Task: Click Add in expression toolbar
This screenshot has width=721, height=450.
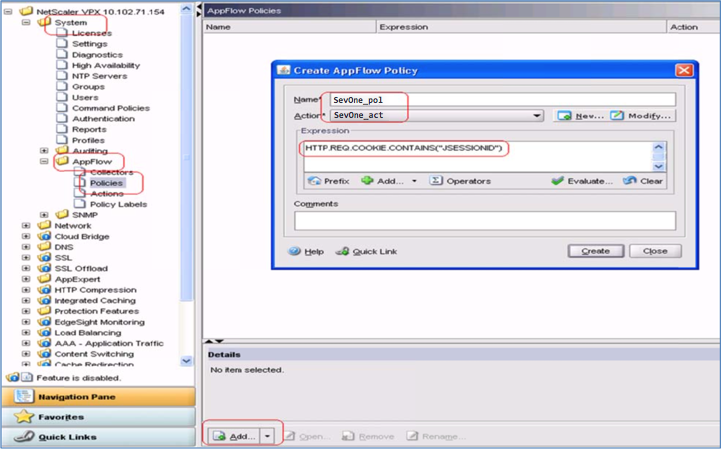Action: pyautogui.click(x=384, y=181)
